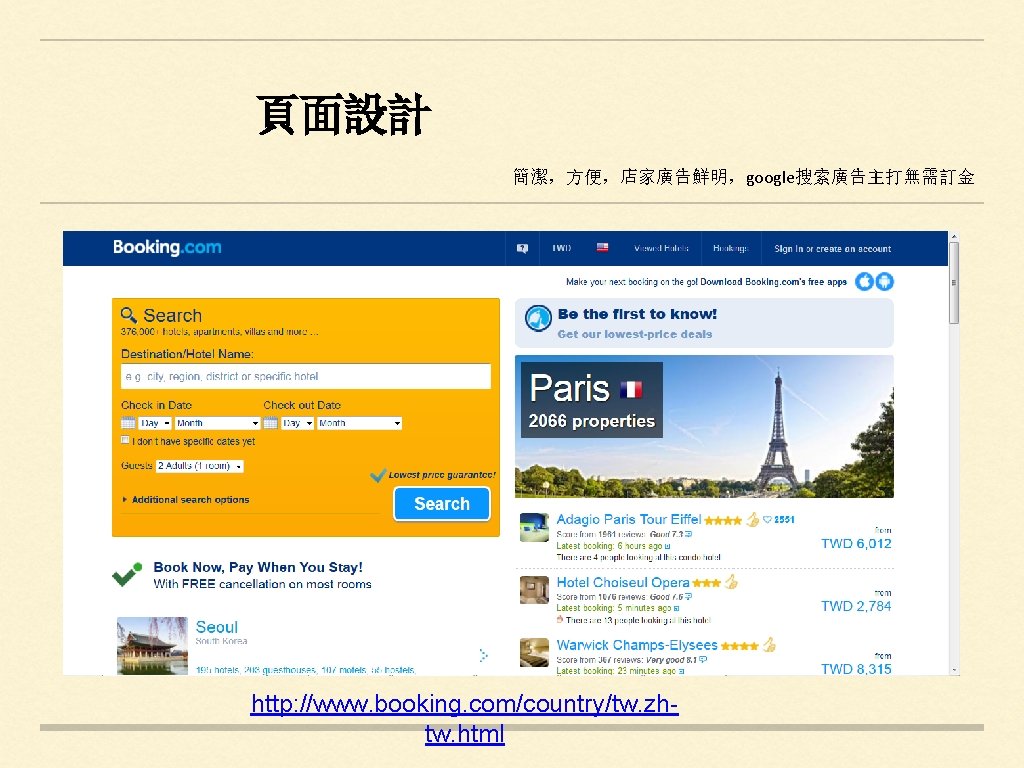Image resolution: width=1024 pixels, height=768 pixels.
Task: Click 'Get our lowest-price deals' link
Action: 635,334
